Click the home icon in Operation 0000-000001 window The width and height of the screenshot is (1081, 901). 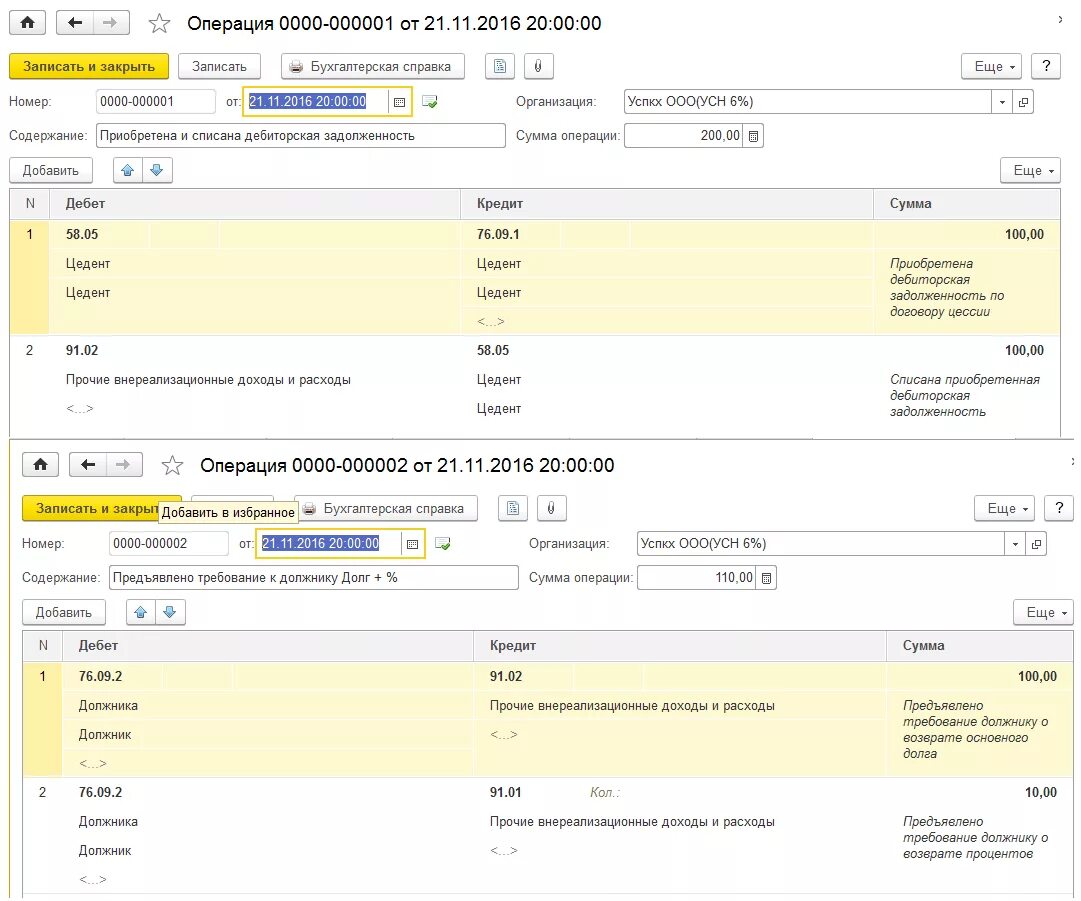(x=28, y=23)
